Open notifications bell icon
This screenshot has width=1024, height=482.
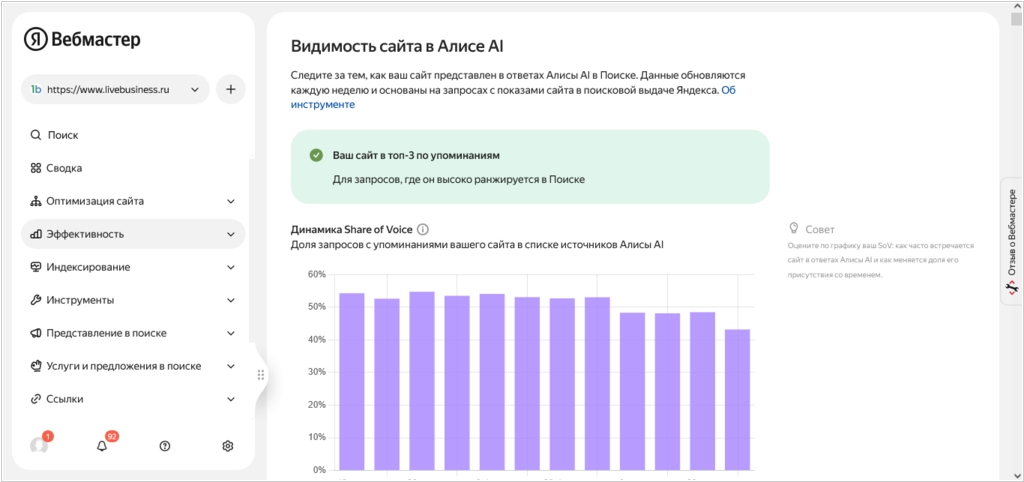click(x=102, y=445)
